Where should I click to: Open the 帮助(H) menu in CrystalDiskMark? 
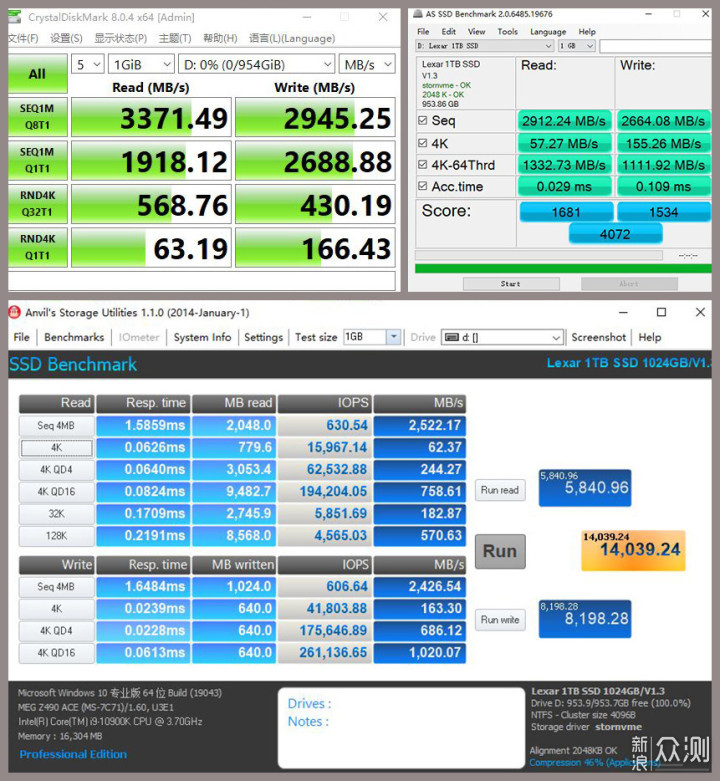click(220, 38)
